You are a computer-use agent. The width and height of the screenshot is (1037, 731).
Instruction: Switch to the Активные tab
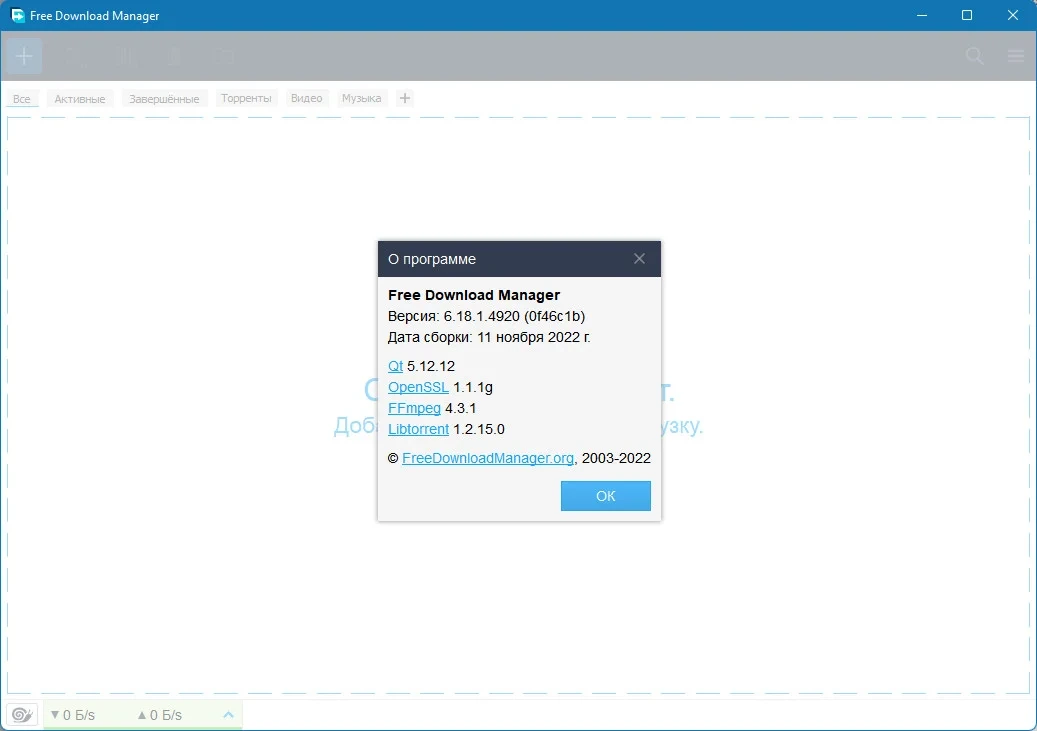coord(80,99)
